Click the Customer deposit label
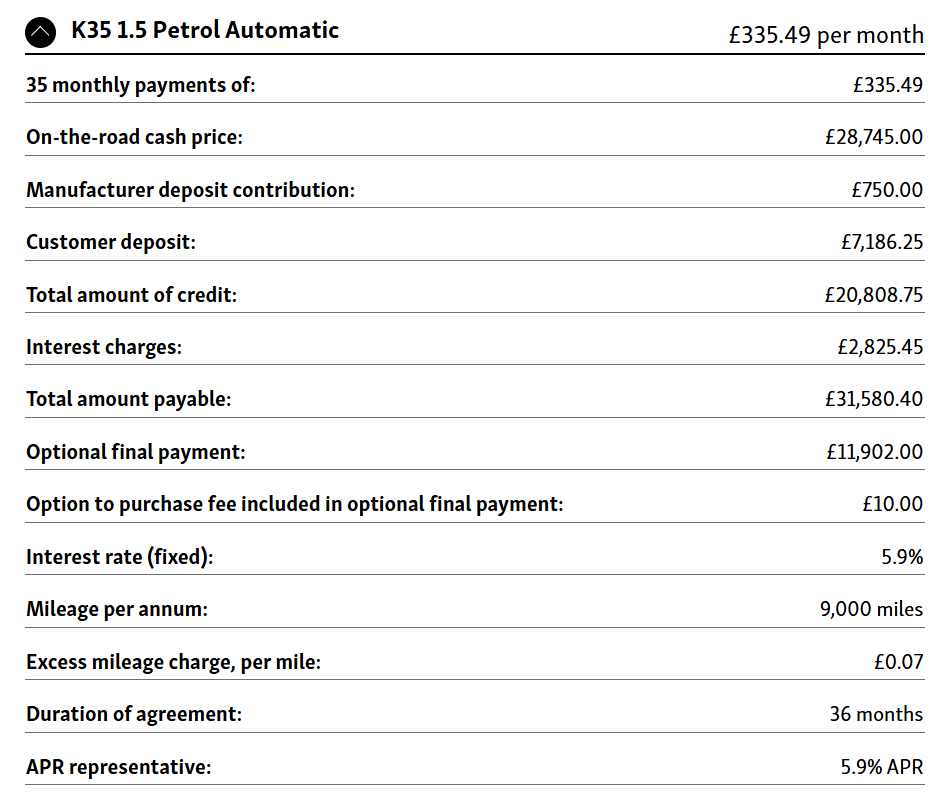The width and height of the screenshot is (942, 802). [x=111, y=241]
